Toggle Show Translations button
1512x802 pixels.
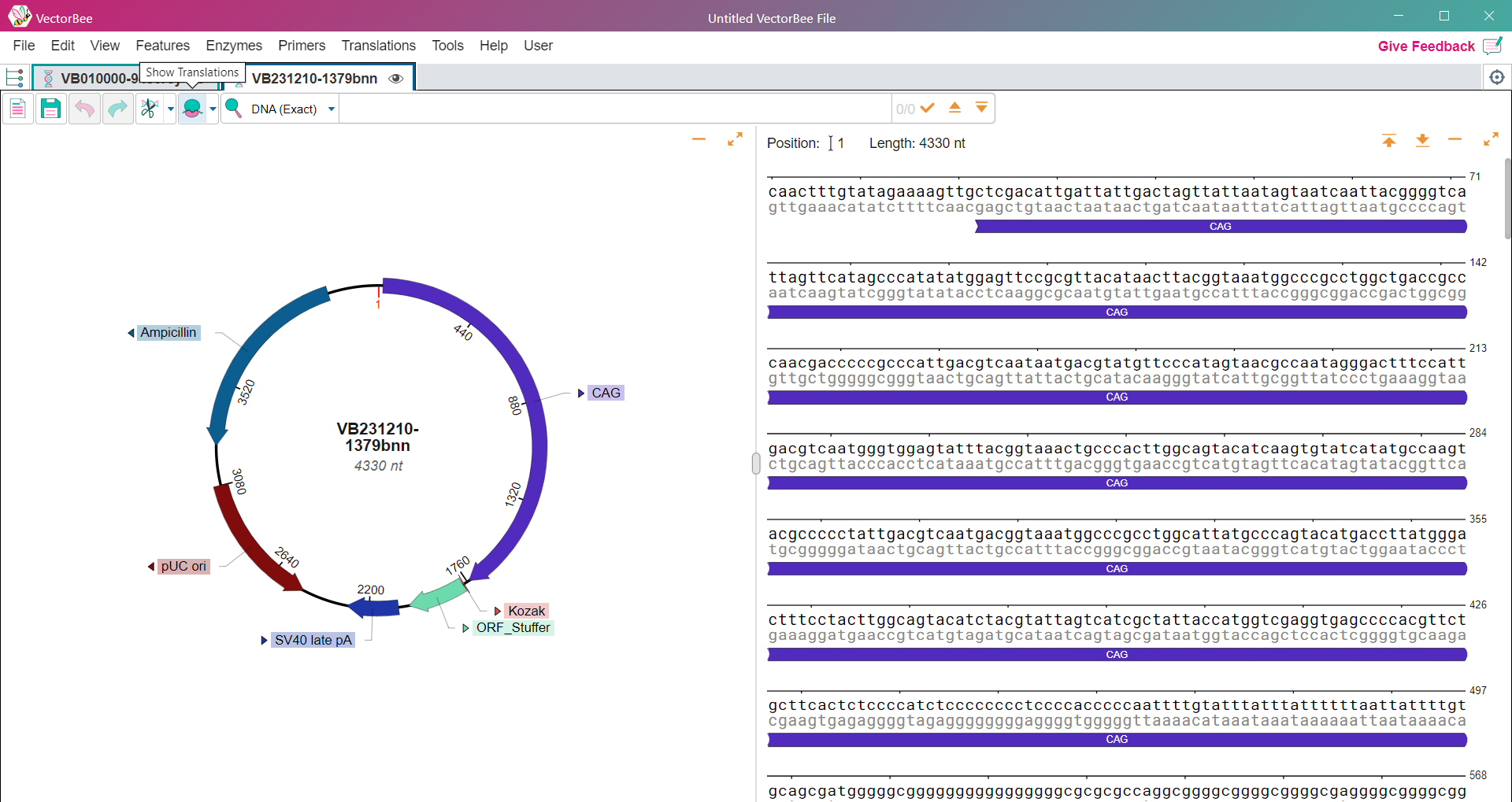[x=192, y=109]
